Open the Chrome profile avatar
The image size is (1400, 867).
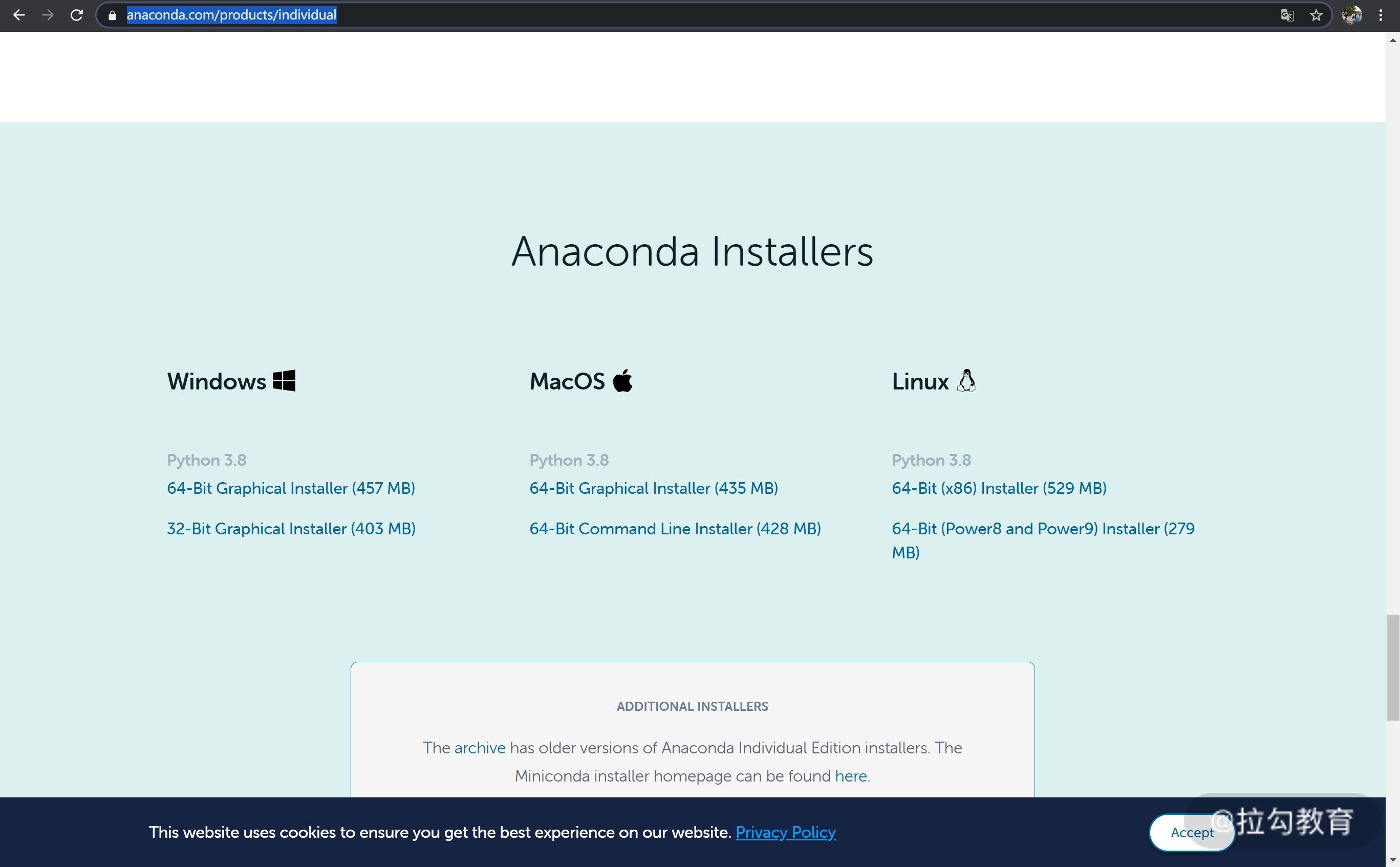pyautogui.click(x=1351, y=15)
